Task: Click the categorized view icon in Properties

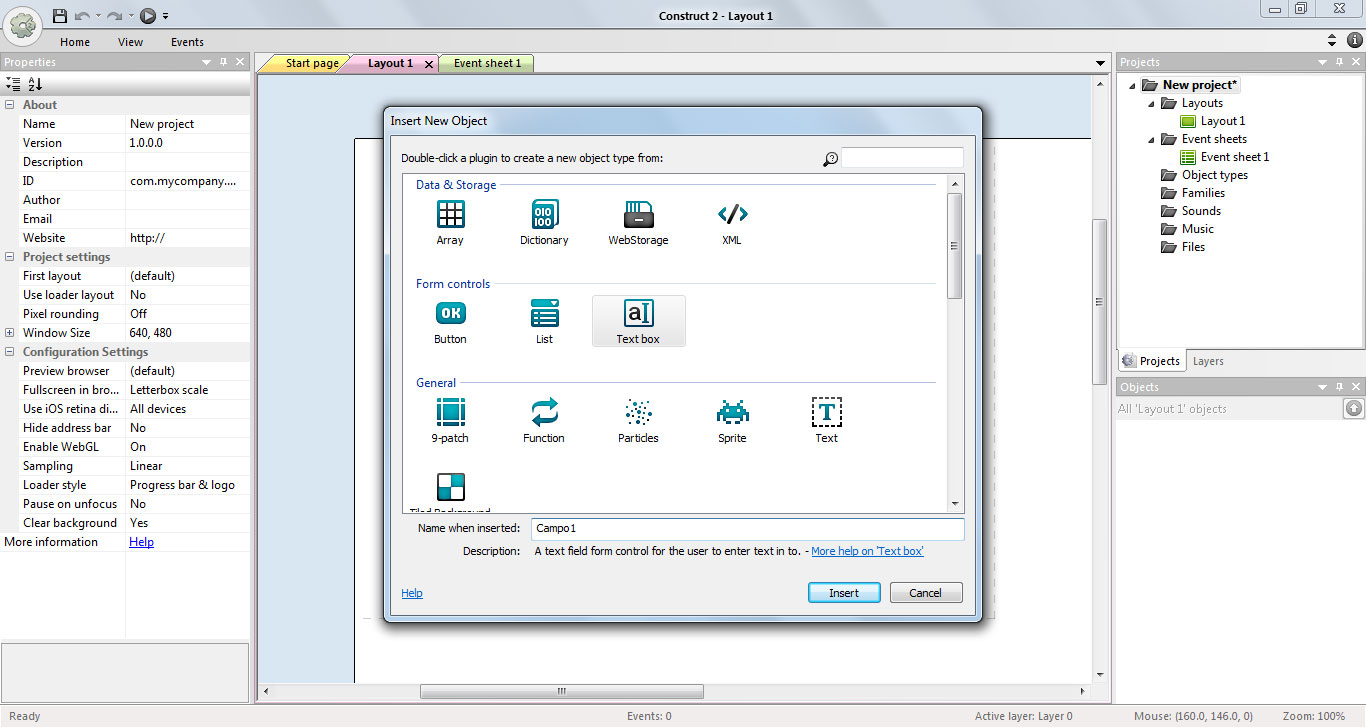Action: pos(12,84)
